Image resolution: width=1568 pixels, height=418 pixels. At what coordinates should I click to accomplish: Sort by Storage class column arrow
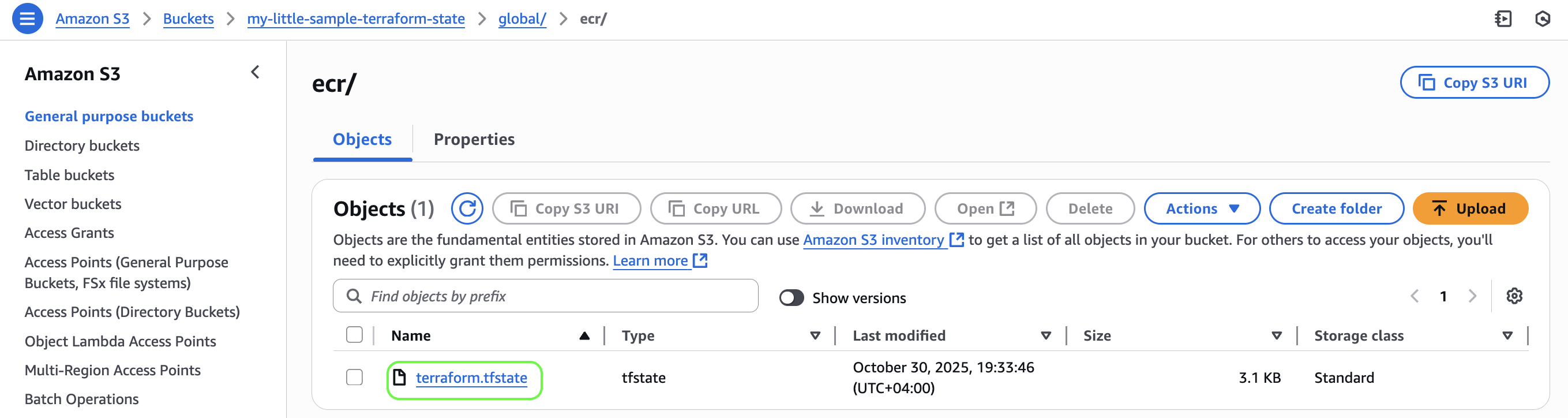1507,336
